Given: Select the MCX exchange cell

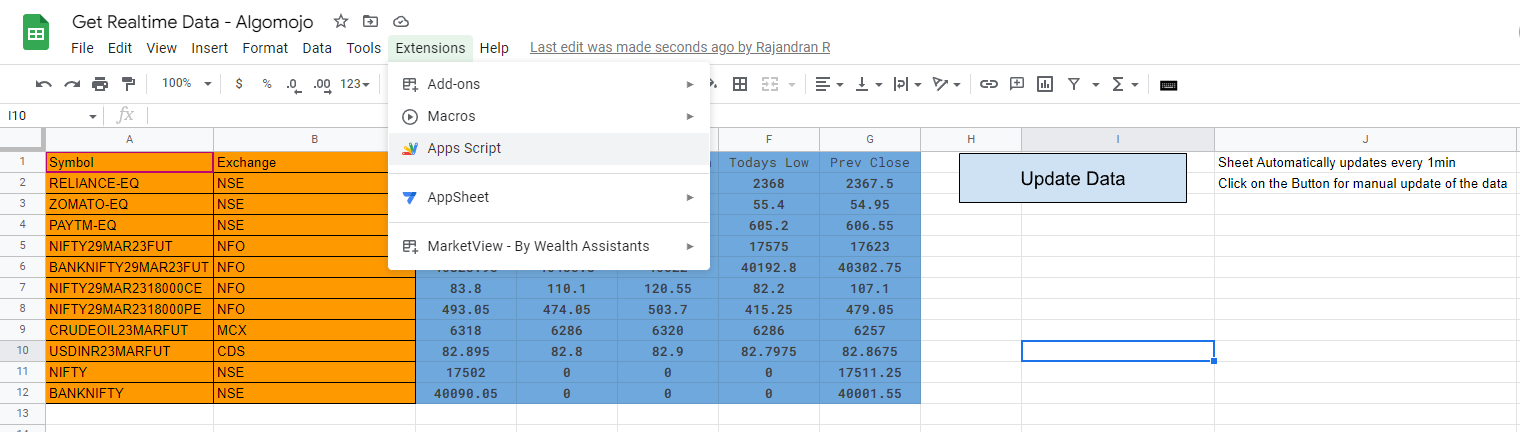Looking at the screenshot, I should [x=315, y=330].
